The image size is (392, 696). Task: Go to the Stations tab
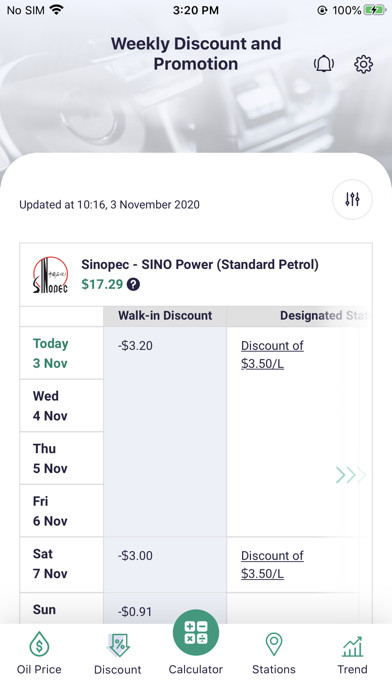tap(274, 654)
